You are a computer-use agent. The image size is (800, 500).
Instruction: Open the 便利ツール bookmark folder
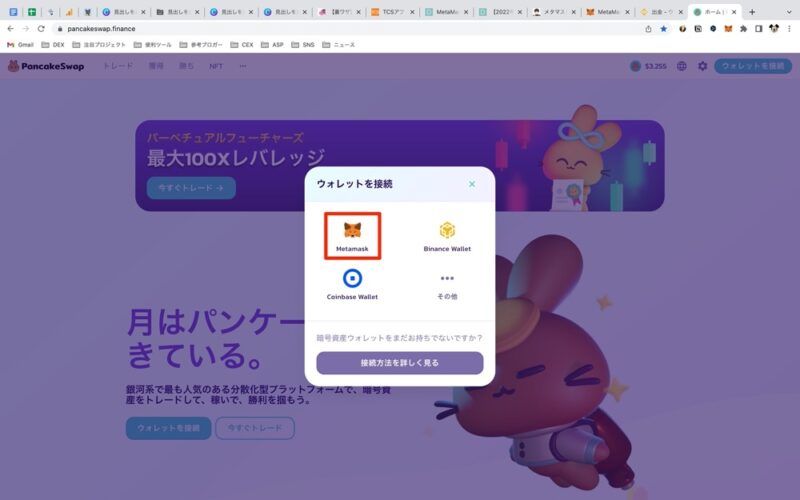(153, 45)
